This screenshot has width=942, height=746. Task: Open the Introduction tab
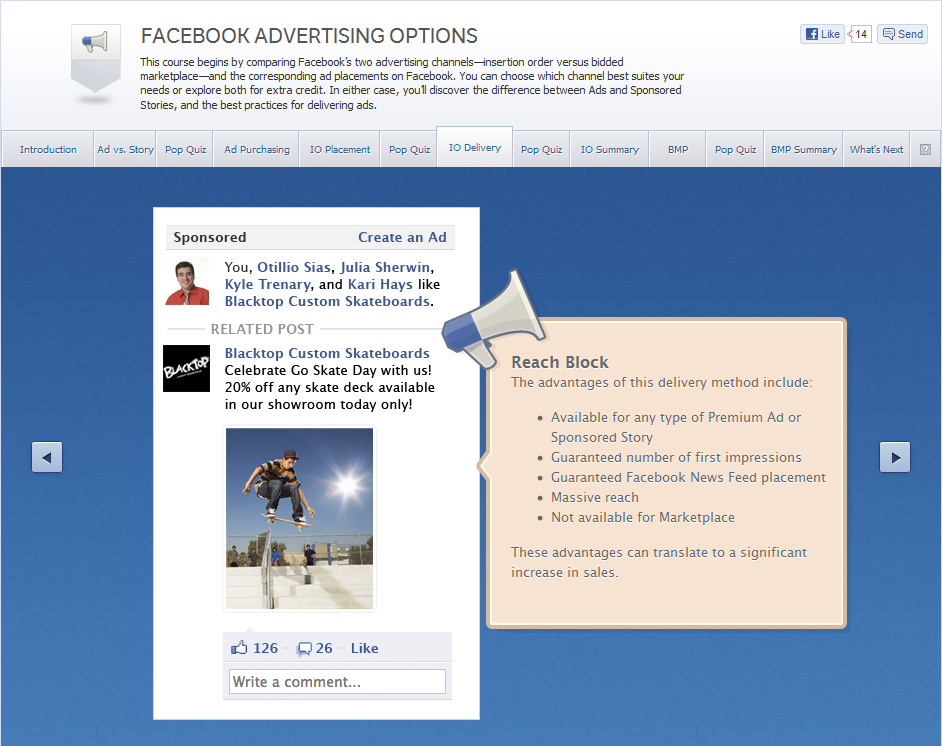click(48, 150)
